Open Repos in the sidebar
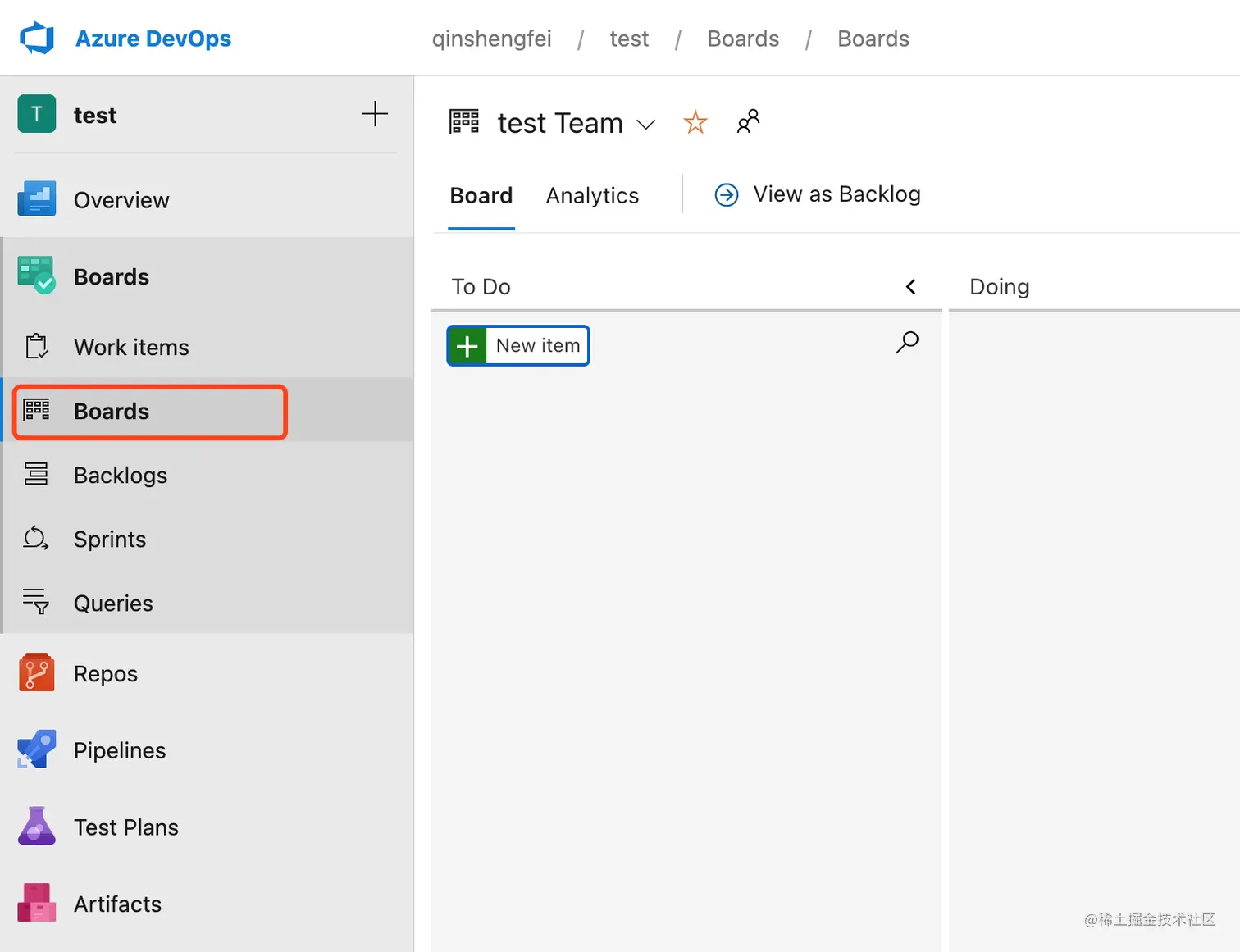This screenshot has width=1240, height=952. tap(106, 674)
